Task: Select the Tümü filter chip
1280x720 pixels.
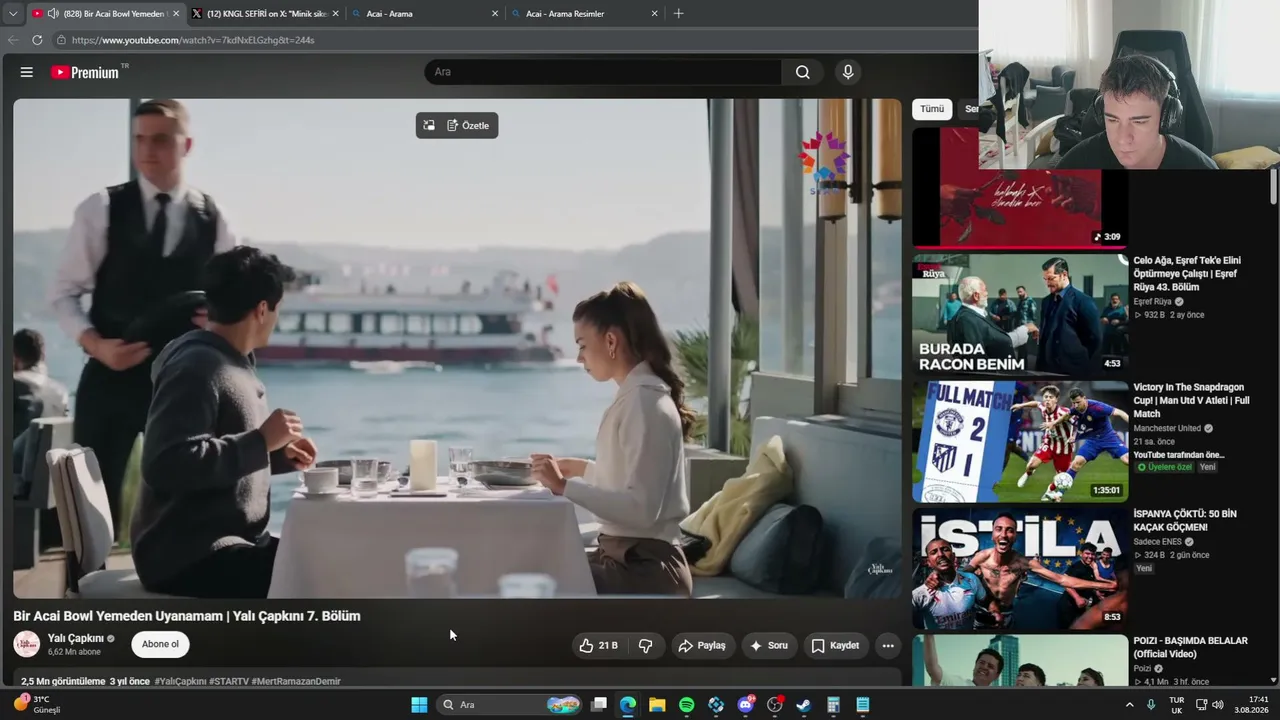Action: pyautogui.click(x=932, y=109)
